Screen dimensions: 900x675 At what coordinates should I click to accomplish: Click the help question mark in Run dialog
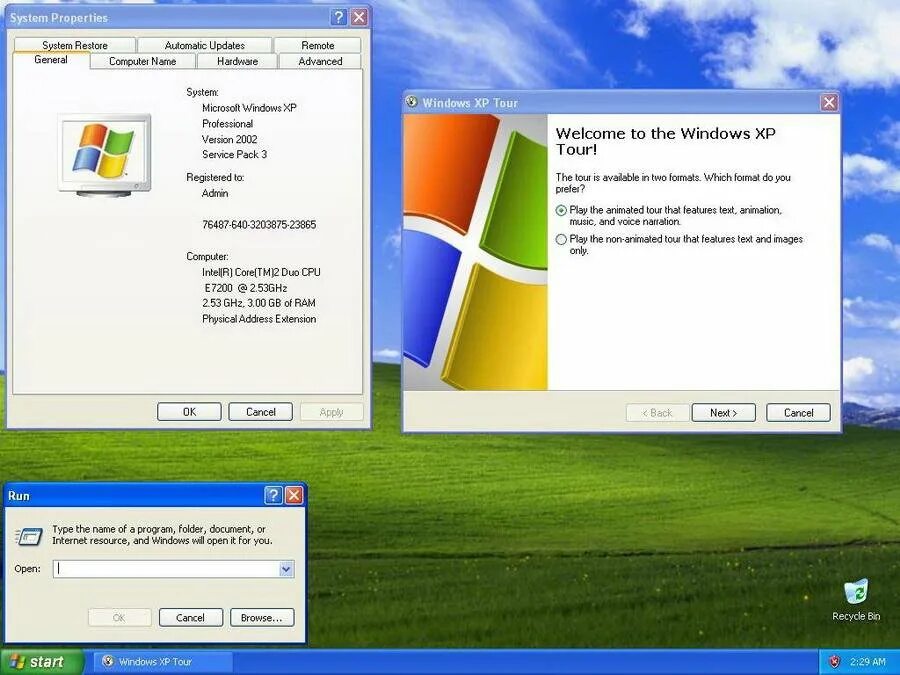[274, 495]
